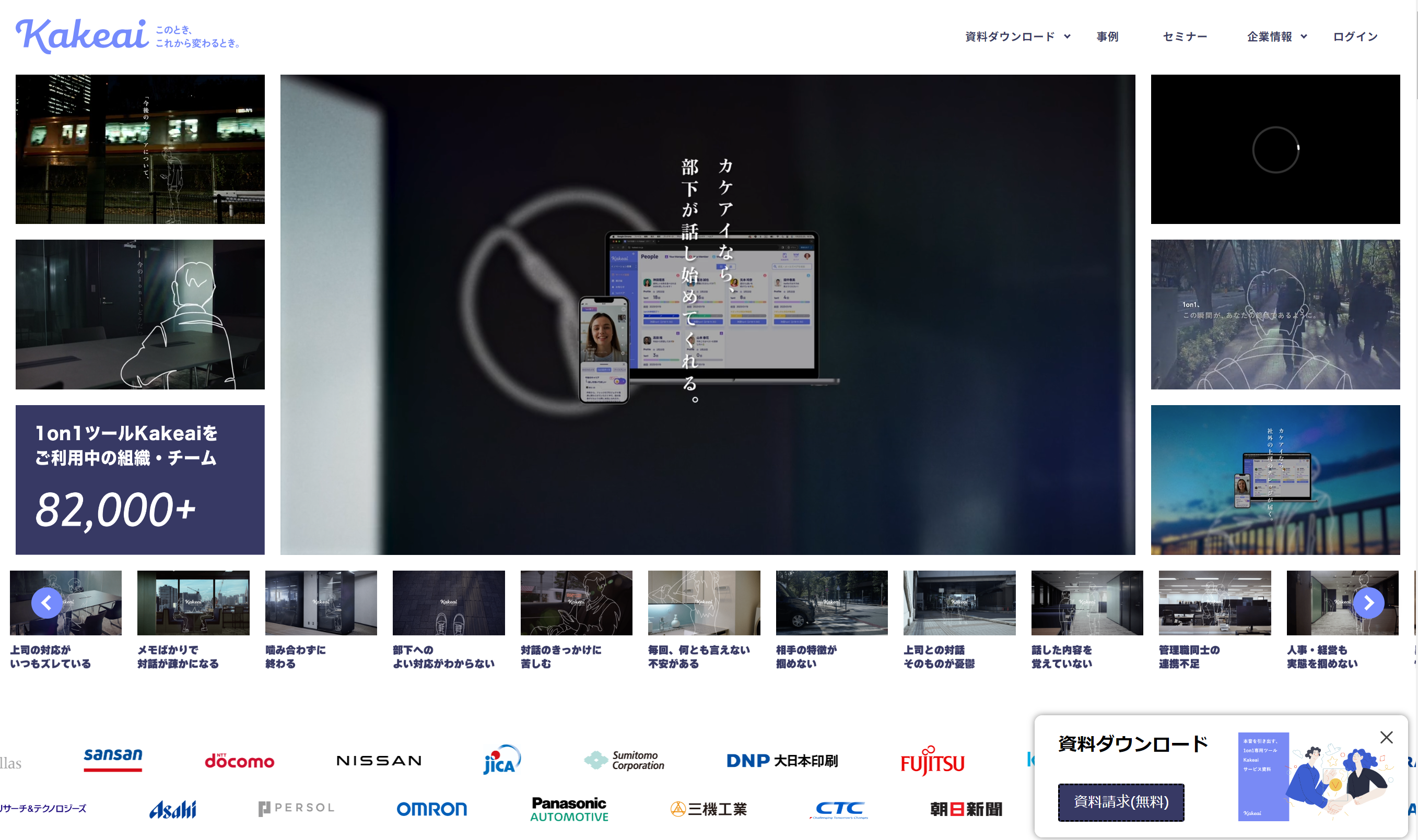
Task: Open the 事例 menu item
Action: pos(1107,37)
